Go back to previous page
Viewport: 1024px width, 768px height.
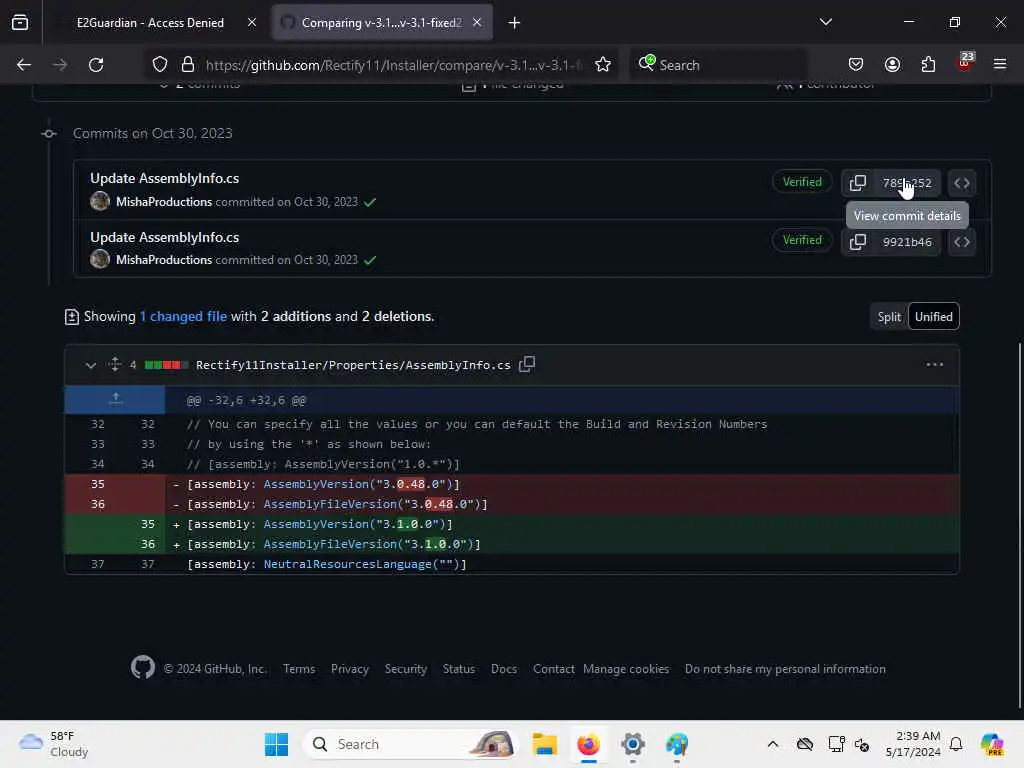[24, 65]
